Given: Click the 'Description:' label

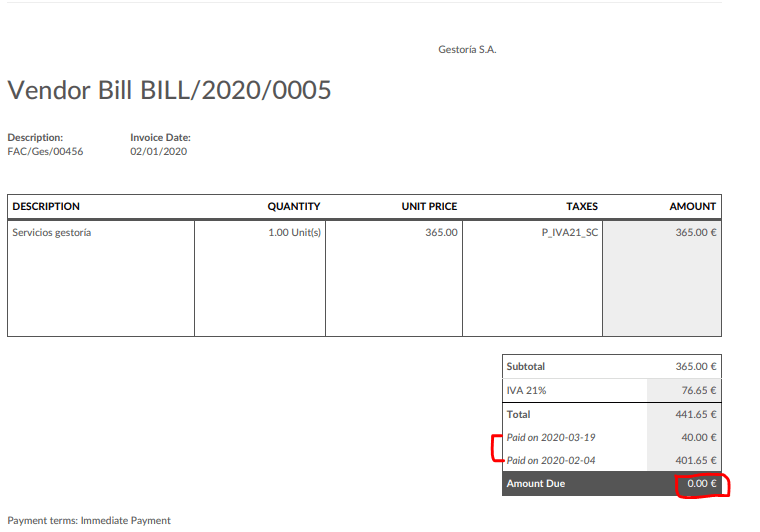Looking at the screenshot, I should [x=35, y=138].
